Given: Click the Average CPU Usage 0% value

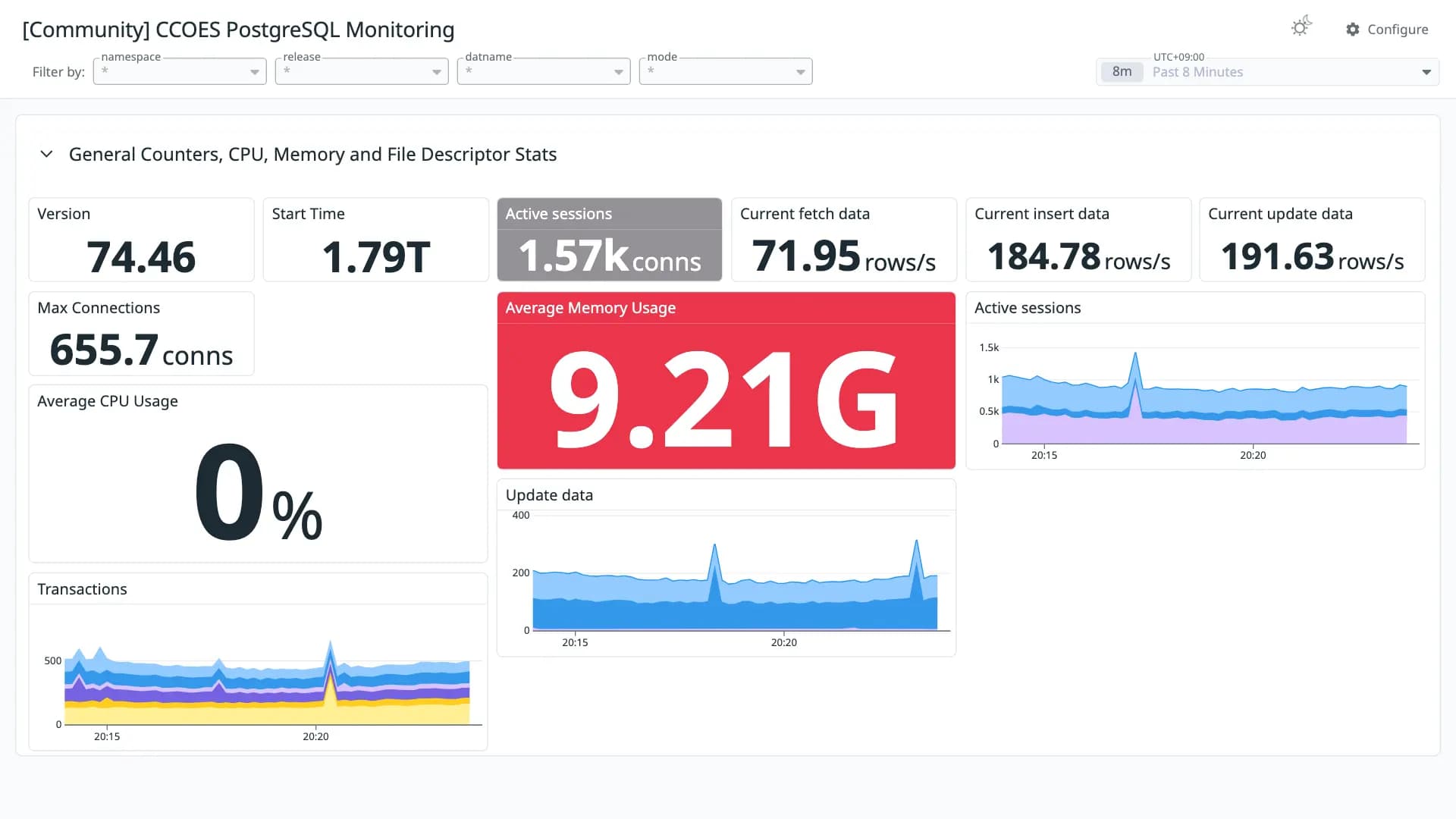Looking at the screenshot, I should 258,493.
